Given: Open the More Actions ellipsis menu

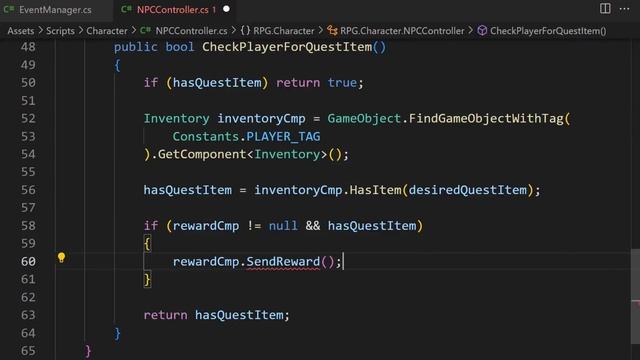Looking at the screenshot, I should click(x=624, y=9).
